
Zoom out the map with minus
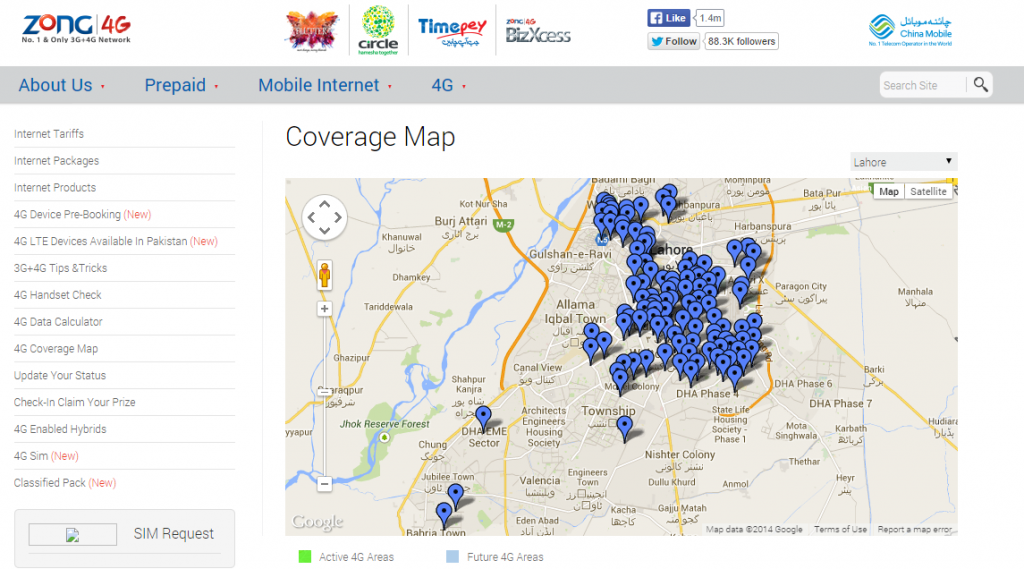pyautogui.click(x=325, y=484)
